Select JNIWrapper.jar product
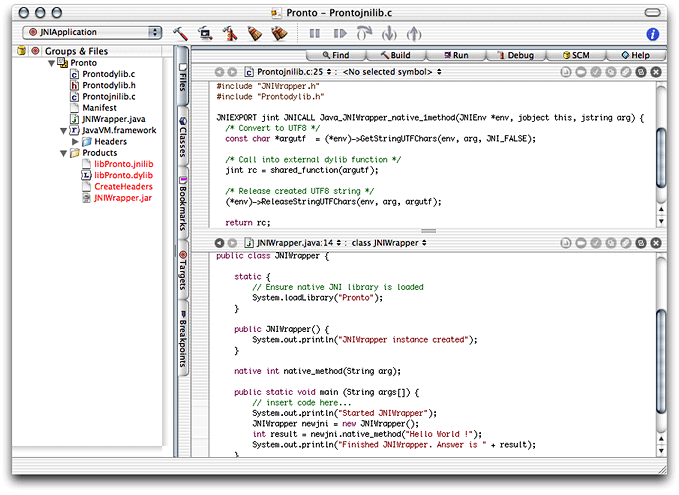Image resolution: width=679 pixels, height=495 pixels. click(x=117, y=198)
